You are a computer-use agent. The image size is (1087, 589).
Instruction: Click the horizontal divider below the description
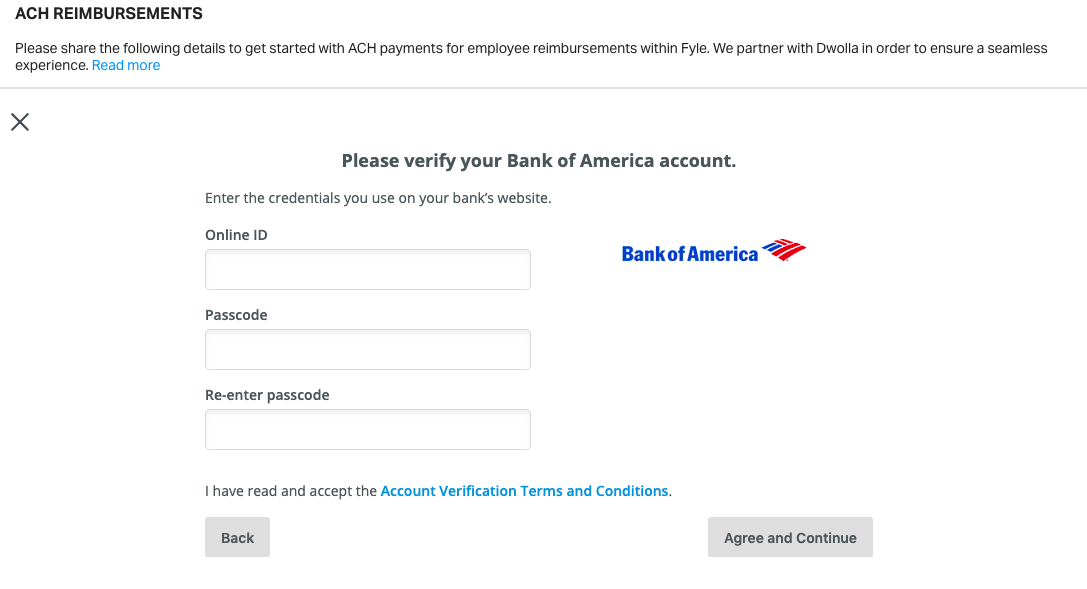click(543, 88)
